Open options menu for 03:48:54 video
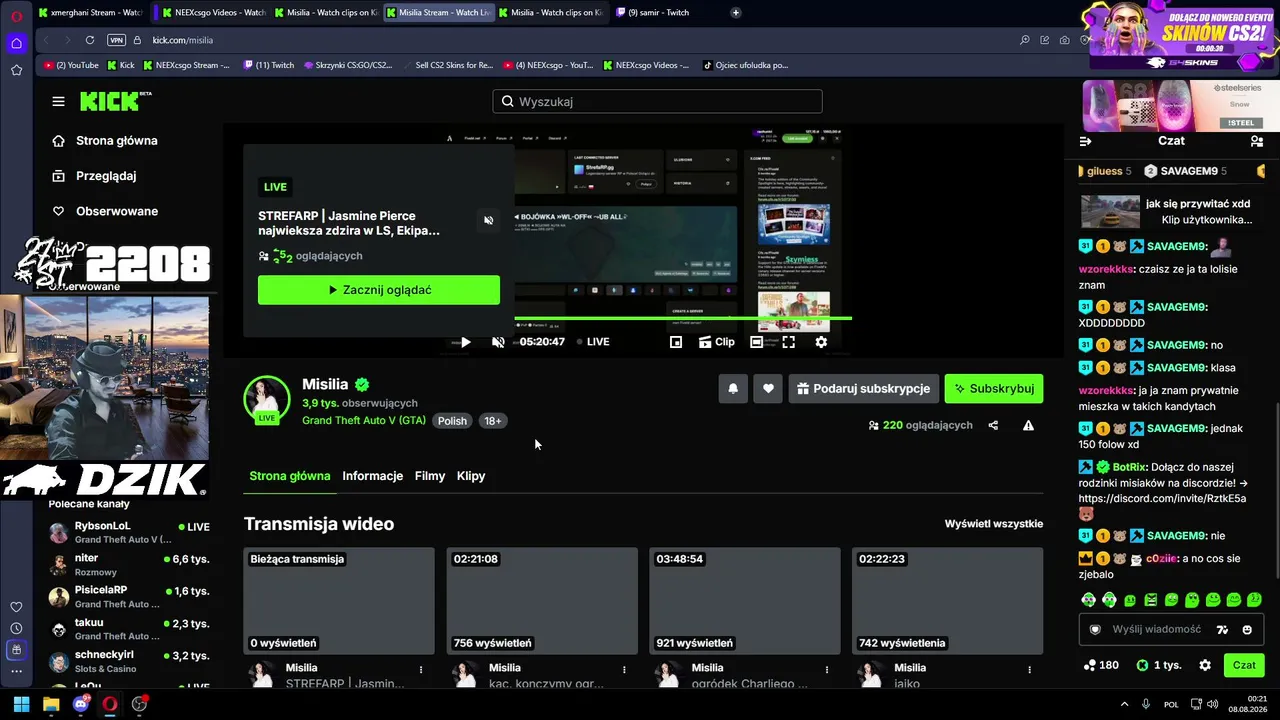The height and width of the screenshot is (720, 1280). click(827, 670)
